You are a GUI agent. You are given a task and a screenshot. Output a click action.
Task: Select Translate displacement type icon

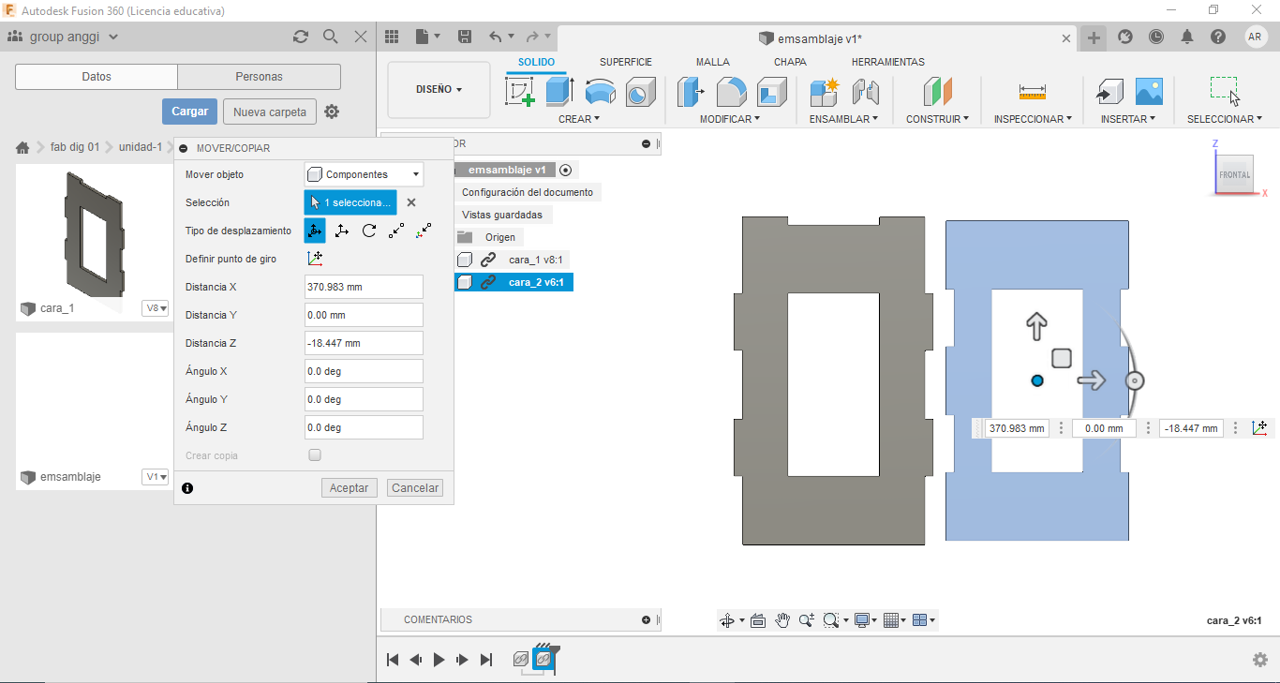[342, 230]
